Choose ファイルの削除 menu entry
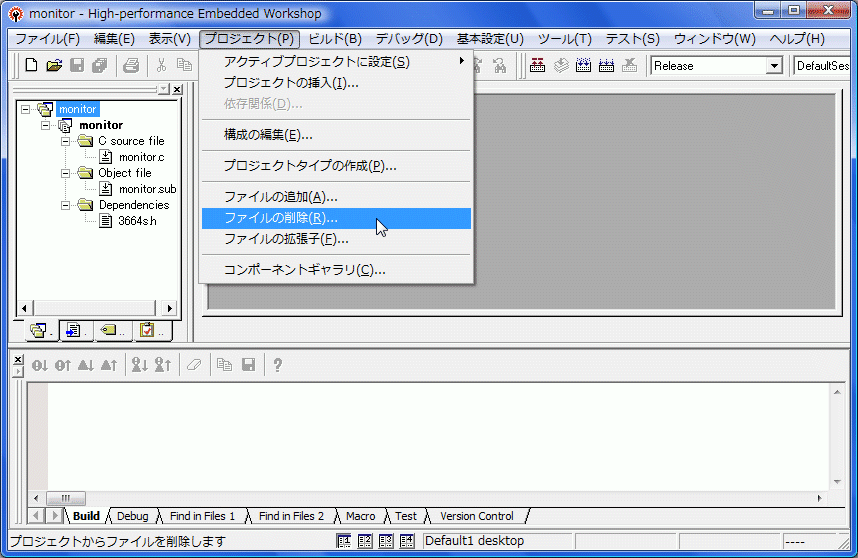Image resolution: width=858 pixels, height=558 pixels. (336, 218)
